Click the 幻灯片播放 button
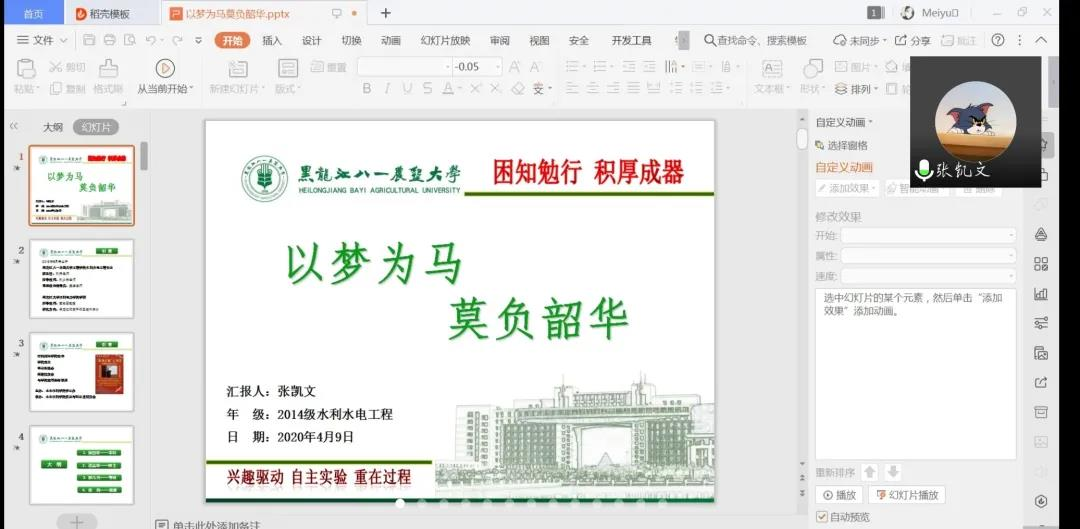The width and height of the screenshot is (1080, 529). [x=905, y=495]
